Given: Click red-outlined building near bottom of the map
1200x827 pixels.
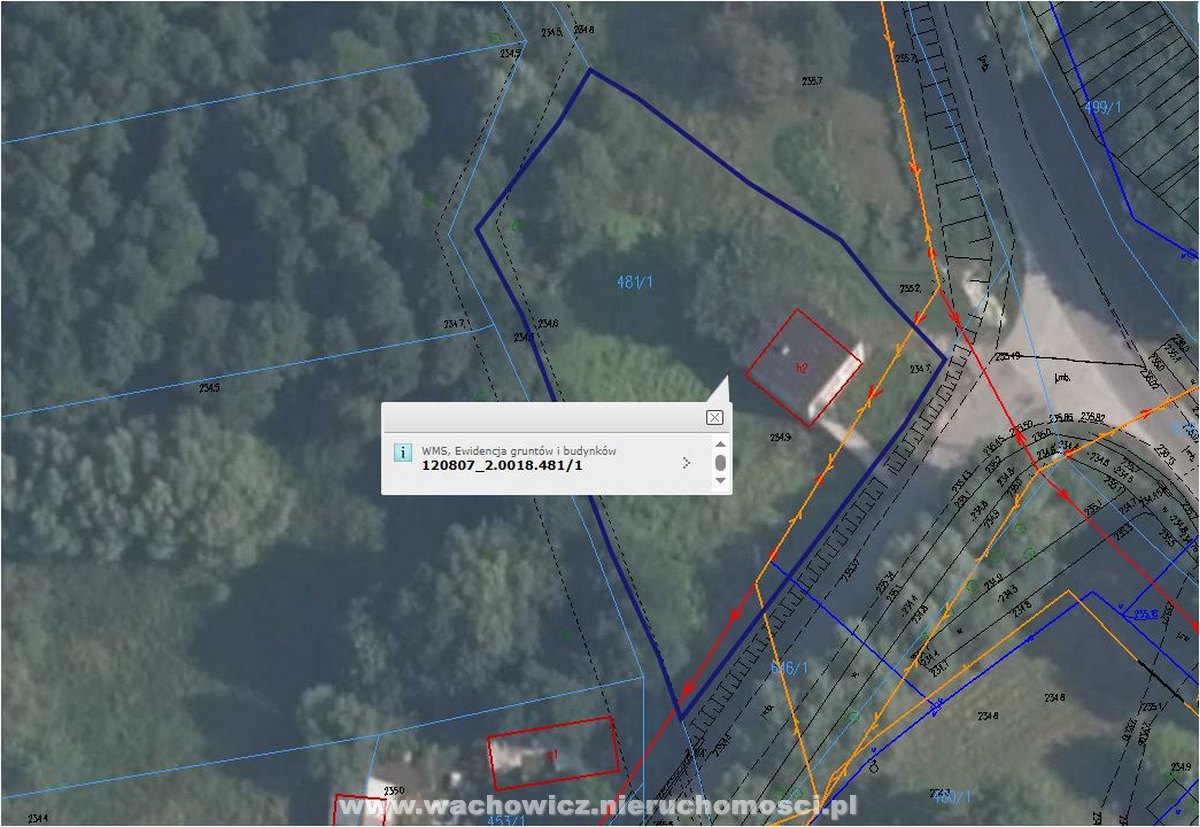Looking at the screenshot, I should [553, 752].
